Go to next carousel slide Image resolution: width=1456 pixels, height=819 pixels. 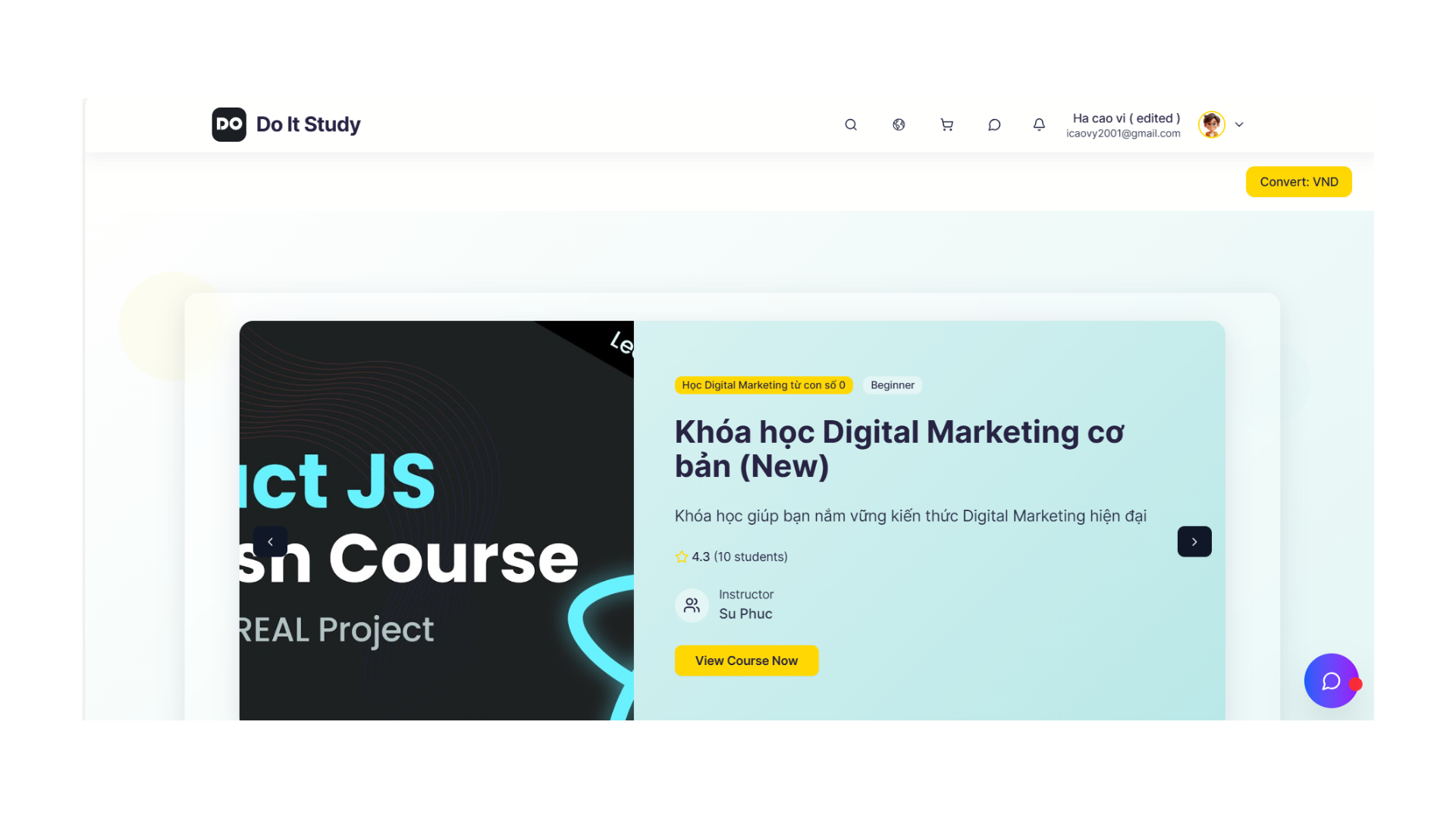coord(1194,541)
